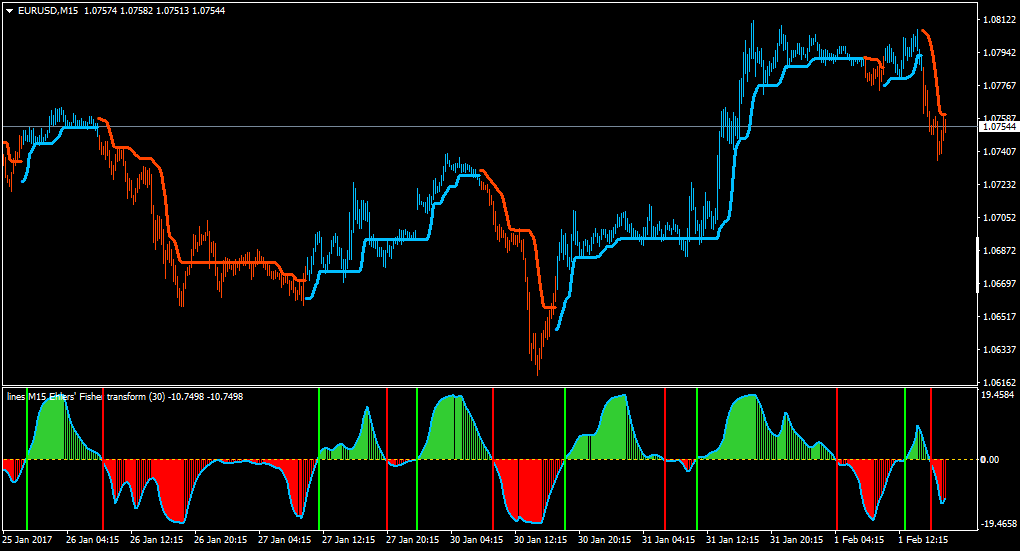Click the 19.4584 indicator scale label
Viewport: 1020px width, 551px height.
(997, 395)
